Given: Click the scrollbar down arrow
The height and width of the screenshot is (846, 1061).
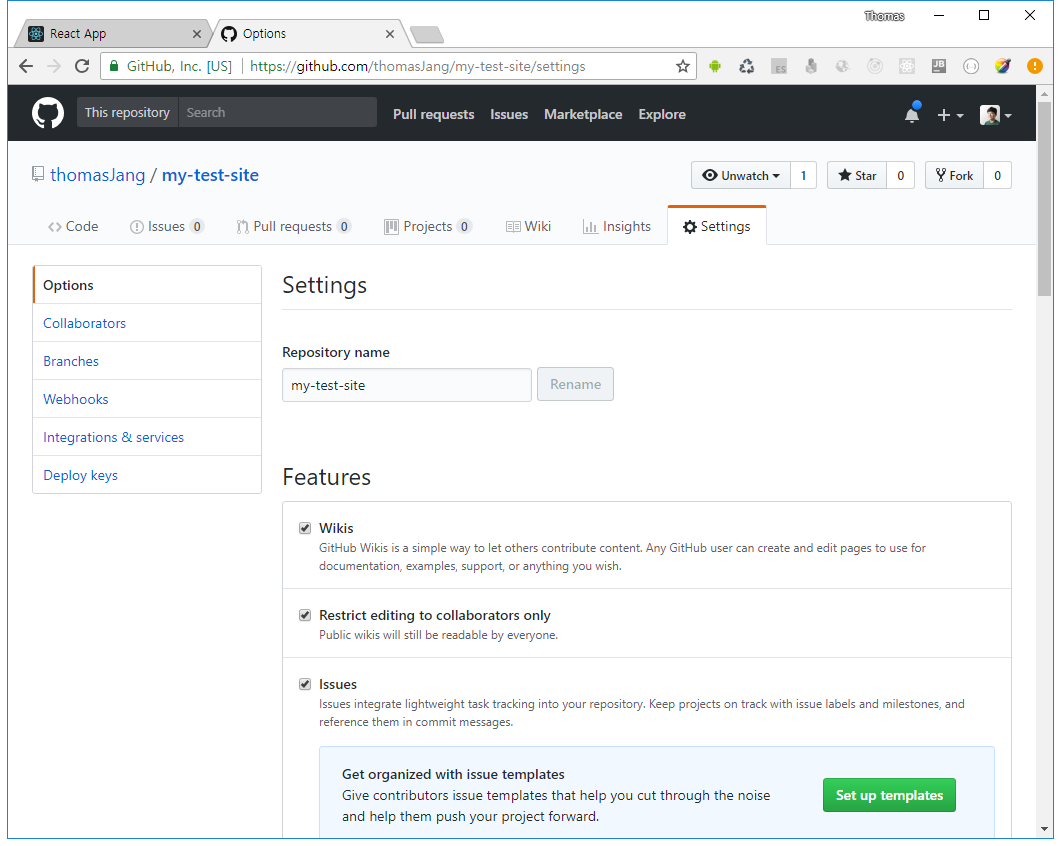Looking at the screenshot, I should tap(1045, 830).
